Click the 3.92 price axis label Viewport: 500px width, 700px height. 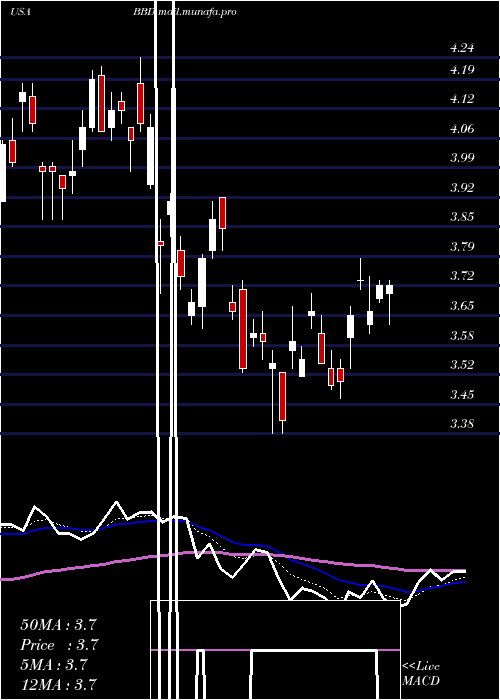462,188
